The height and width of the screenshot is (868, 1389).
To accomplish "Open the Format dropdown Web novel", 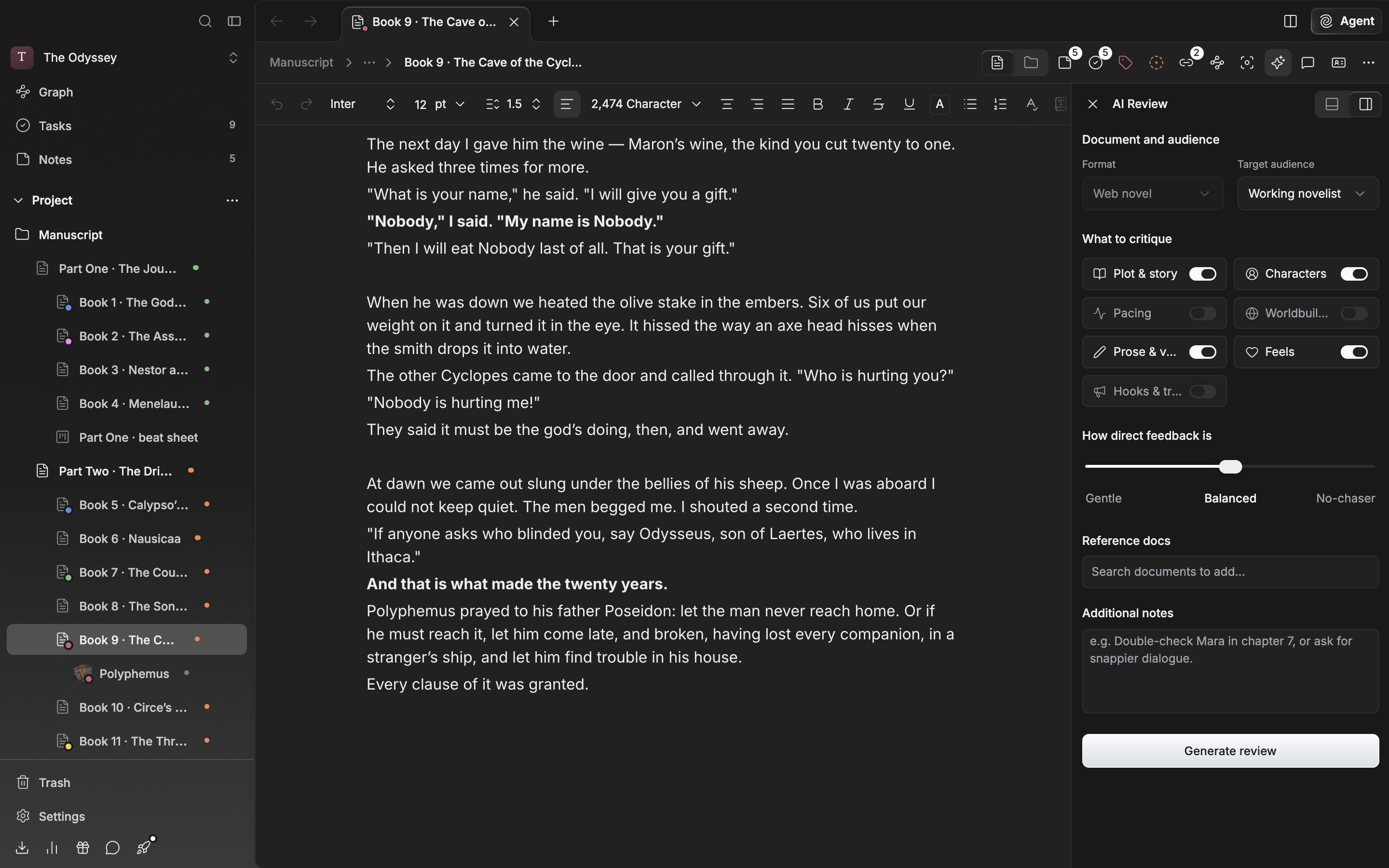I will pyautogui.click(x=1153, y=193).
